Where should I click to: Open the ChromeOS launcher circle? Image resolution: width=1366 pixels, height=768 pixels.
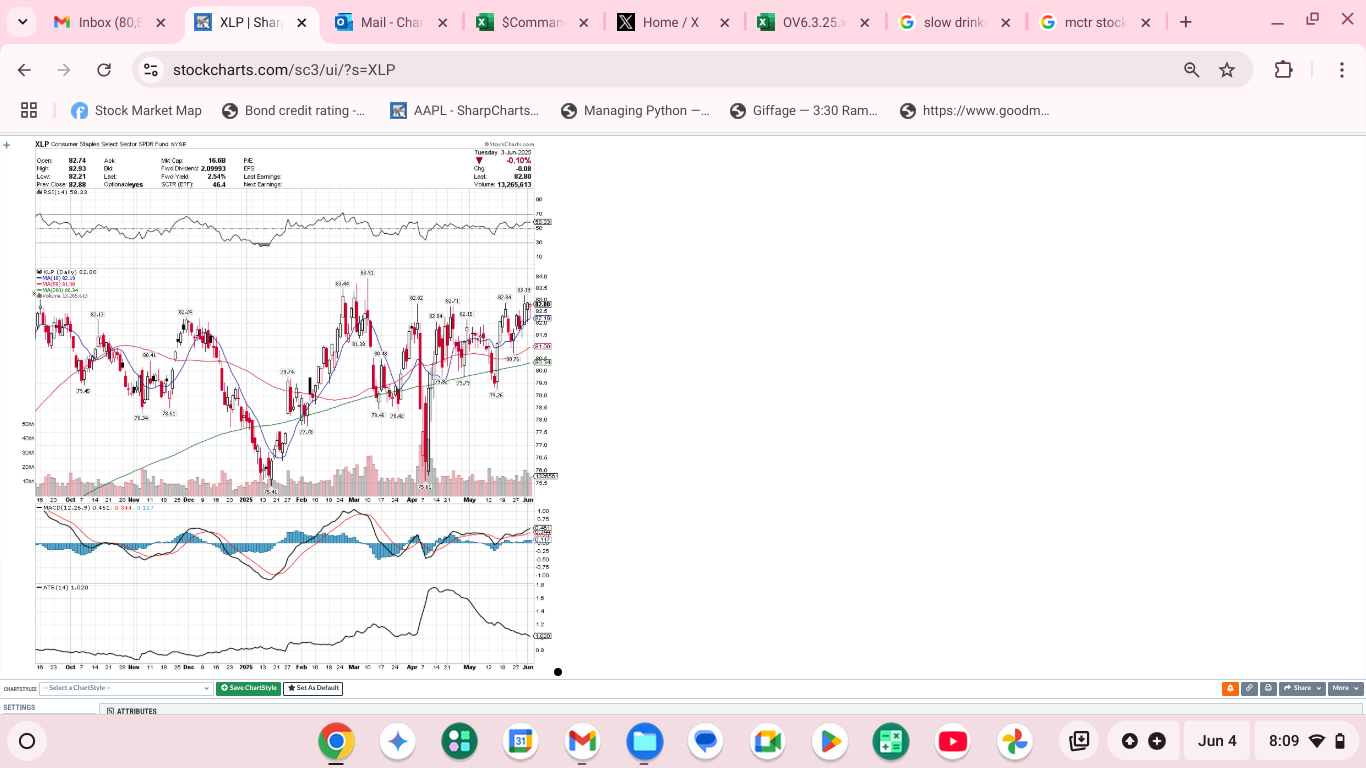pos(27,741)
